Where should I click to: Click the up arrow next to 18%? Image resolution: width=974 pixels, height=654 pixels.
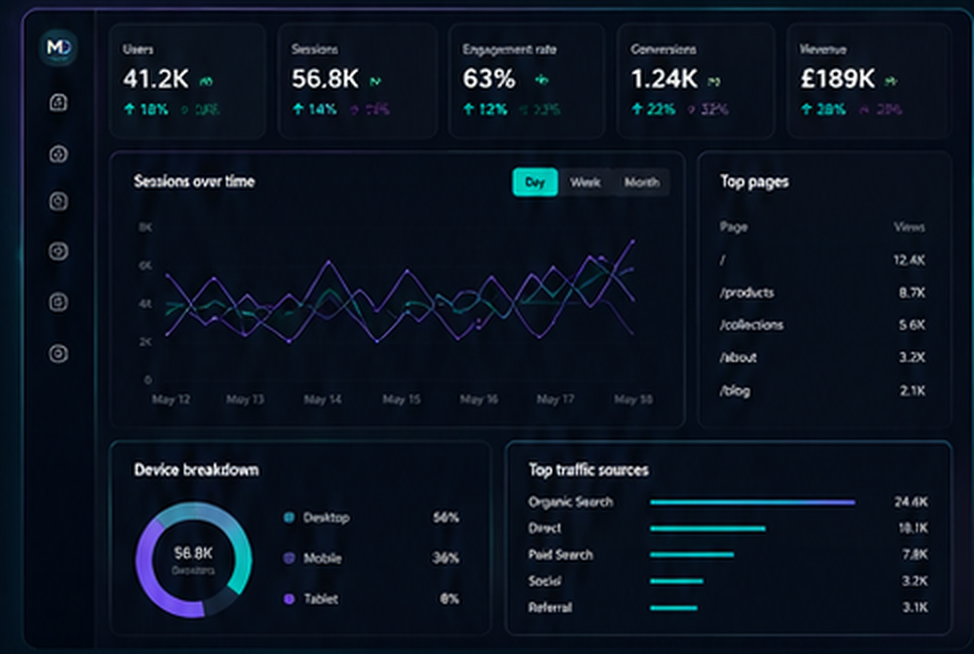click(x=129, y=109)
